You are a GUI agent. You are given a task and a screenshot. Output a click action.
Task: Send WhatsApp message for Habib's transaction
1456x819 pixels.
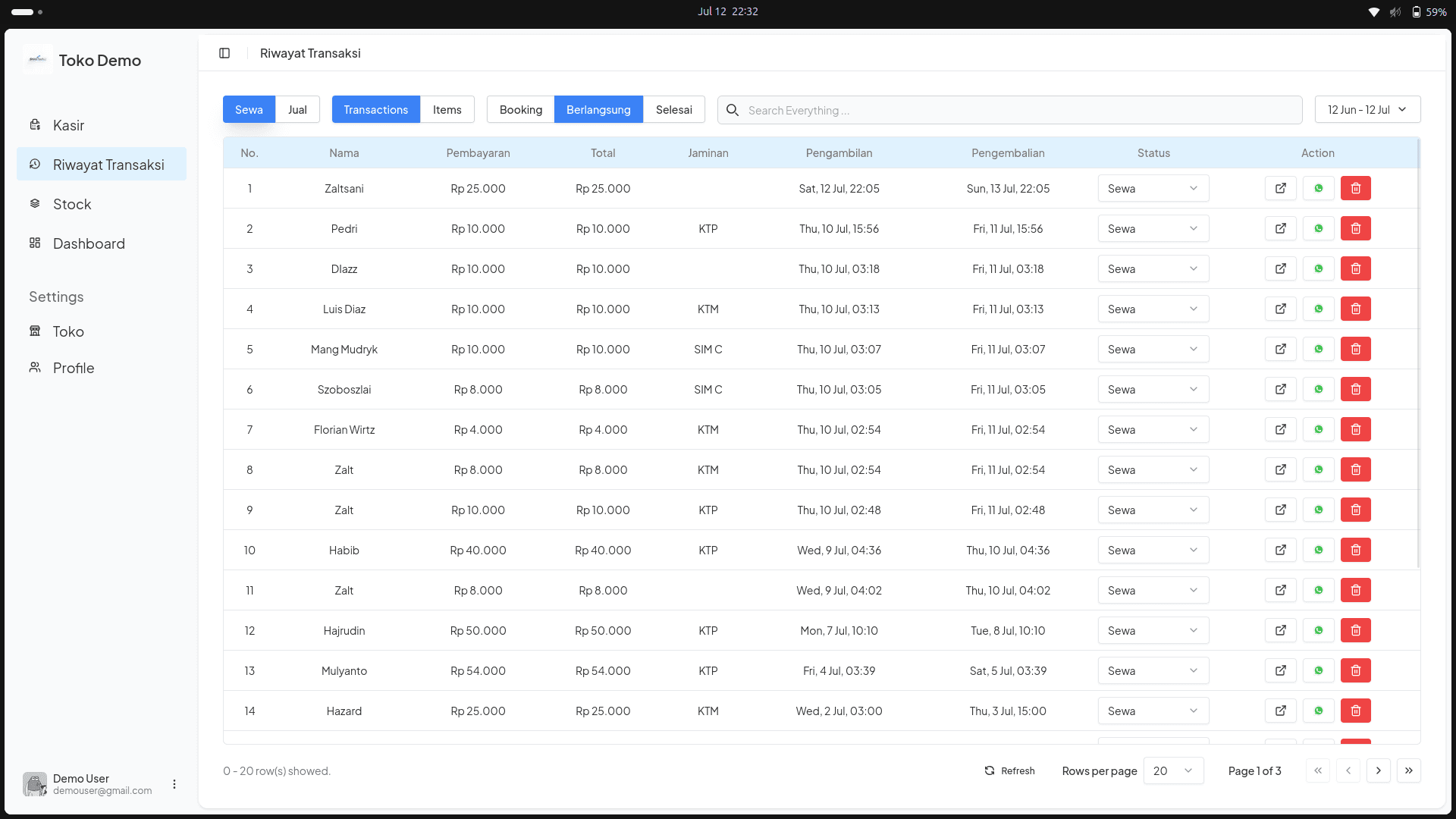(1319, 550)
